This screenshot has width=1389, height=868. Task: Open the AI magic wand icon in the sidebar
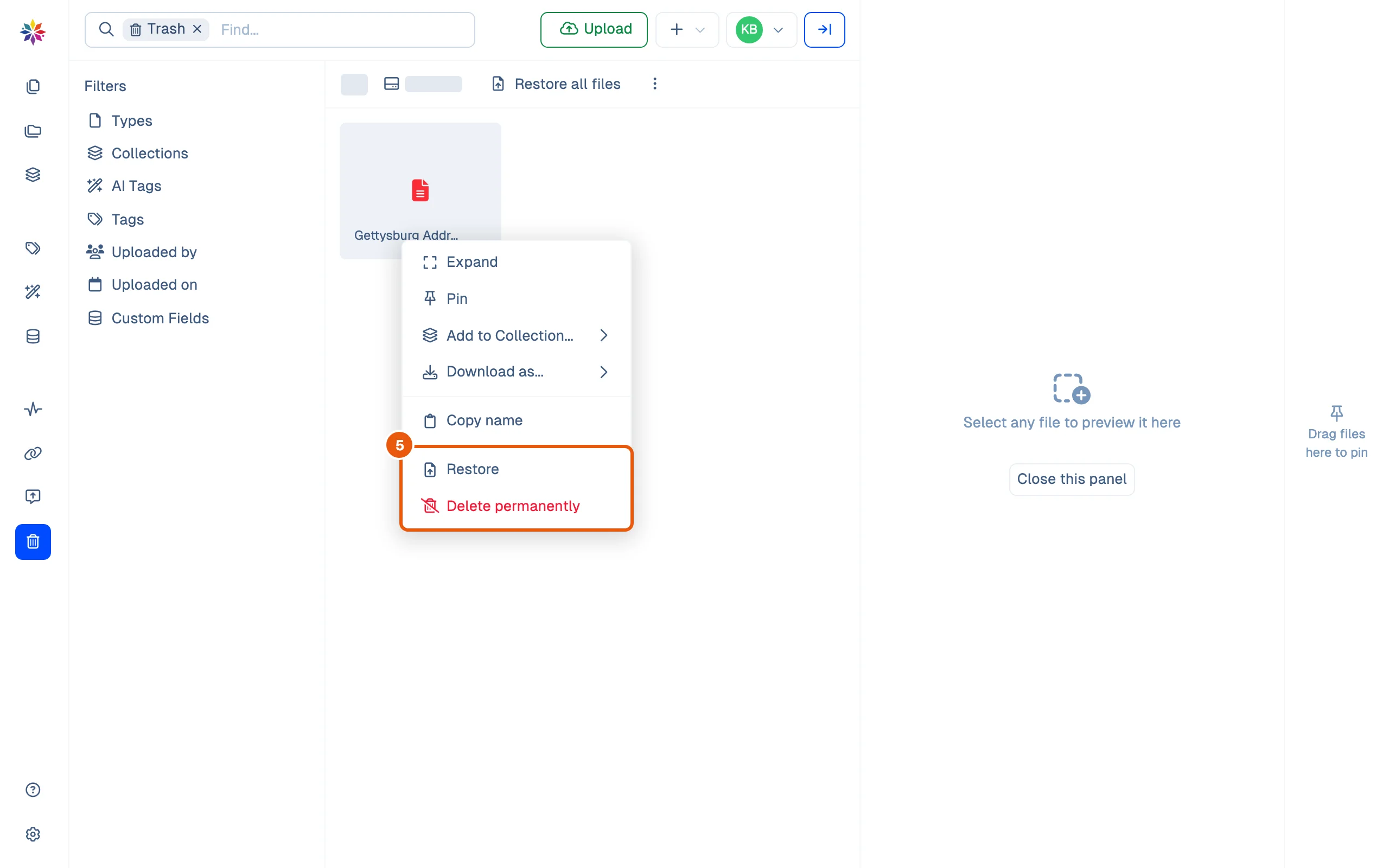33,292
